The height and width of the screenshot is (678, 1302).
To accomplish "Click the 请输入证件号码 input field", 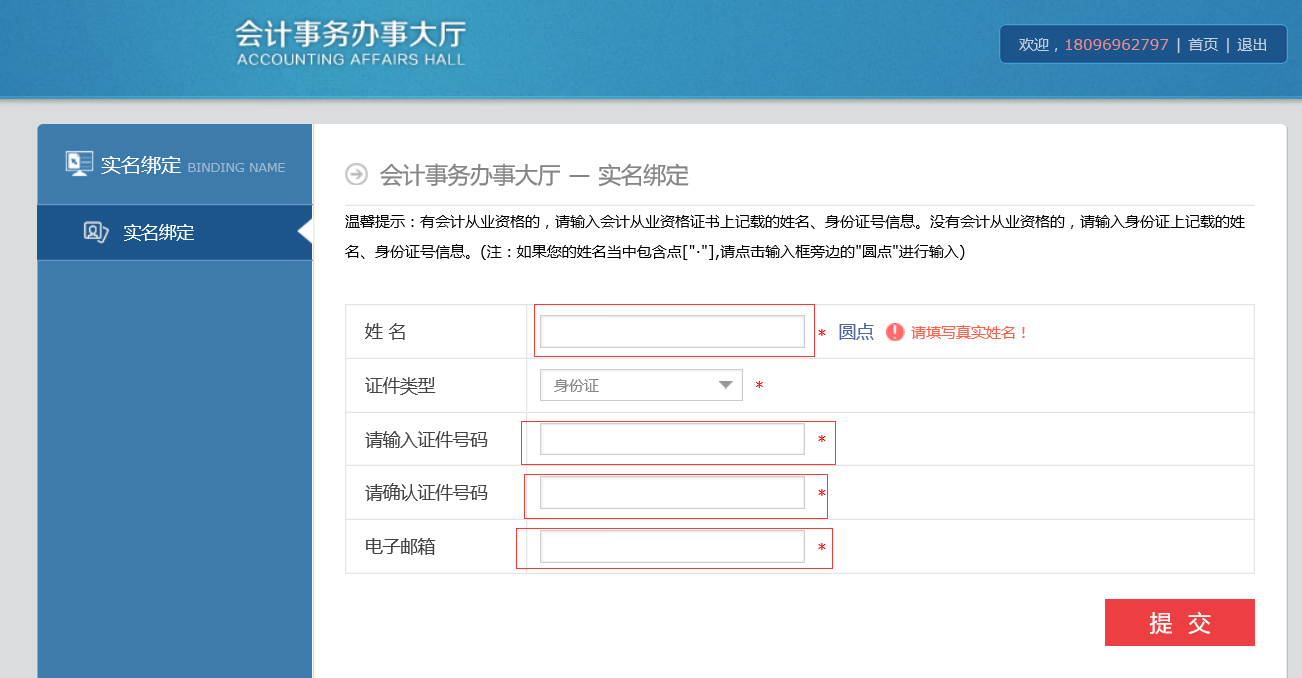I will click(672, 439).
